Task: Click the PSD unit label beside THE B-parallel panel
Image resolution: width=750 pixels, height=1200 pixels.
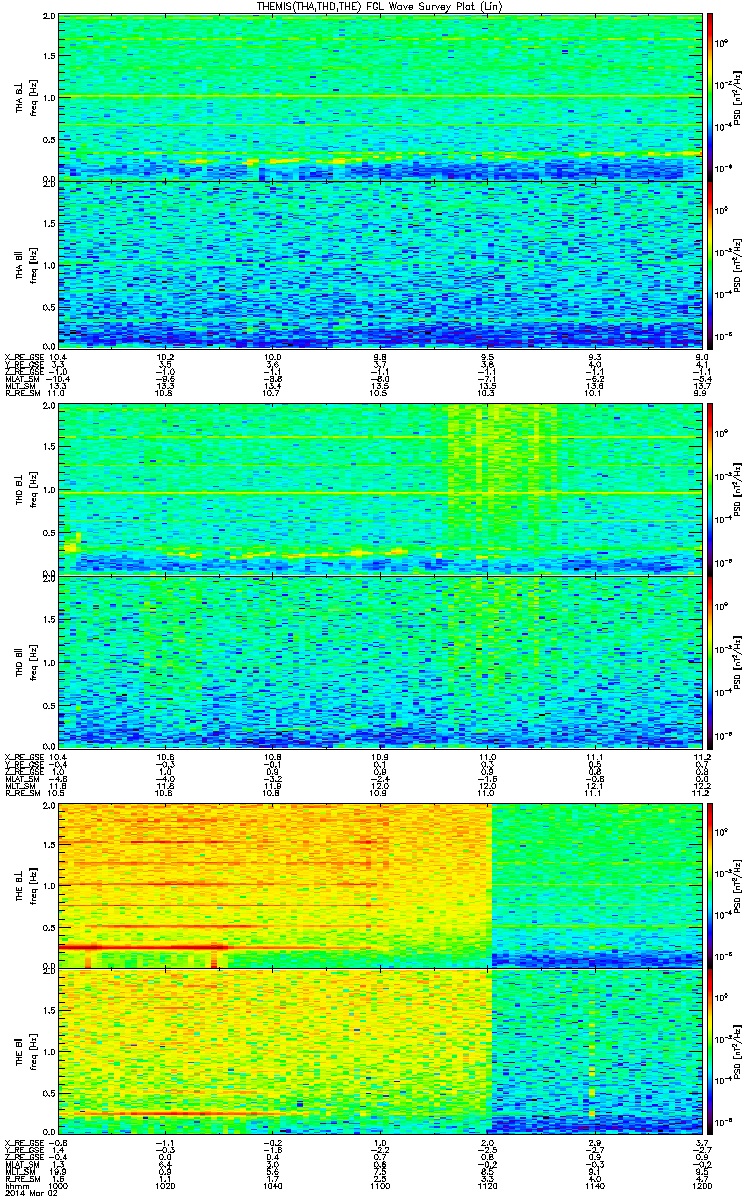Action: [x=736, y=1052]
